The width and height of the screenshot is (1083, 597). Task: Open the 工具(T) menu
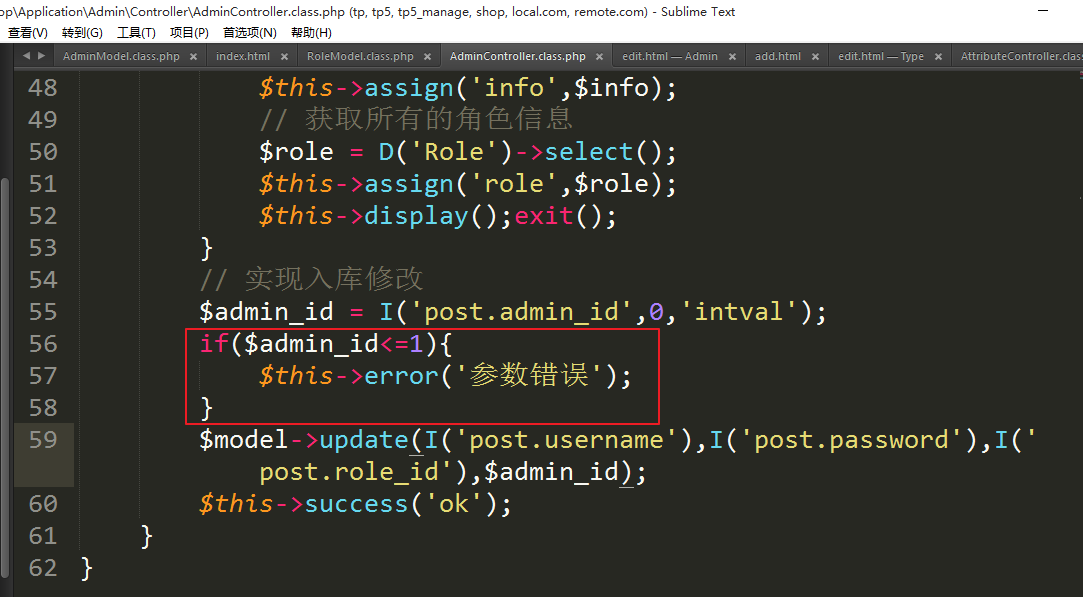pyautogui.click(x=136, y=33)
